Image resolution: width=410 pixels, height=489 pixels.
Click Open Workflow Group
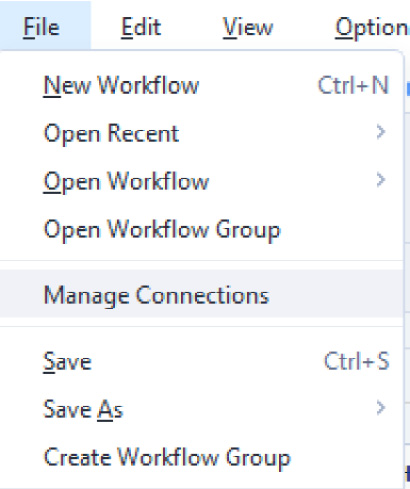[201, 229]
